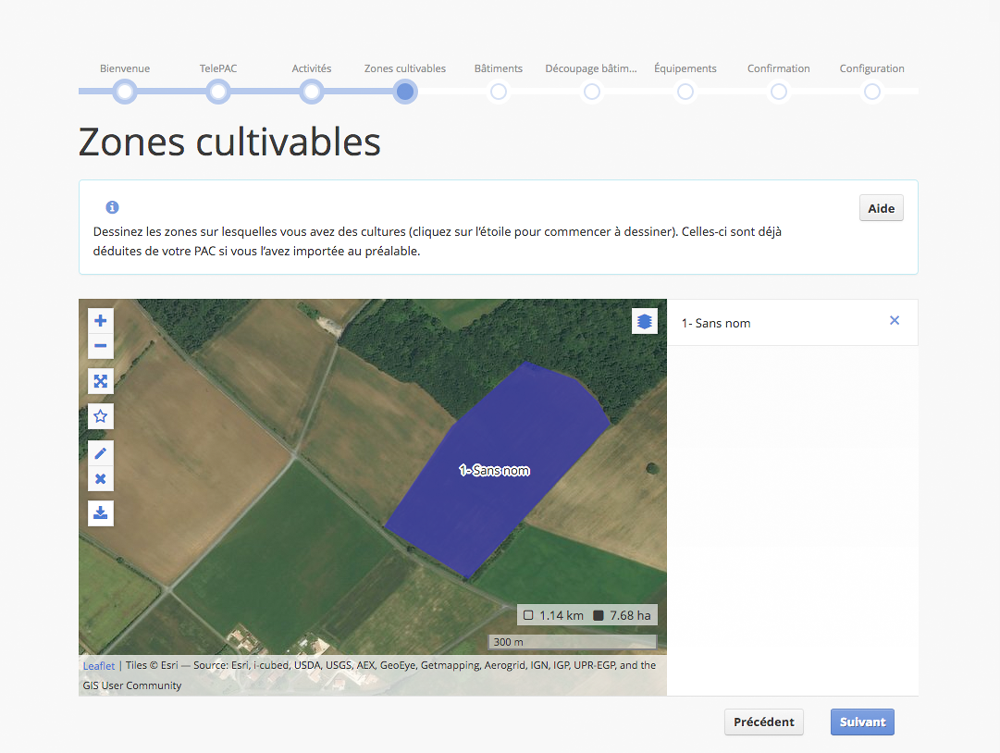
Task: Click the 300 m scale bar
Action: (572, 641)
